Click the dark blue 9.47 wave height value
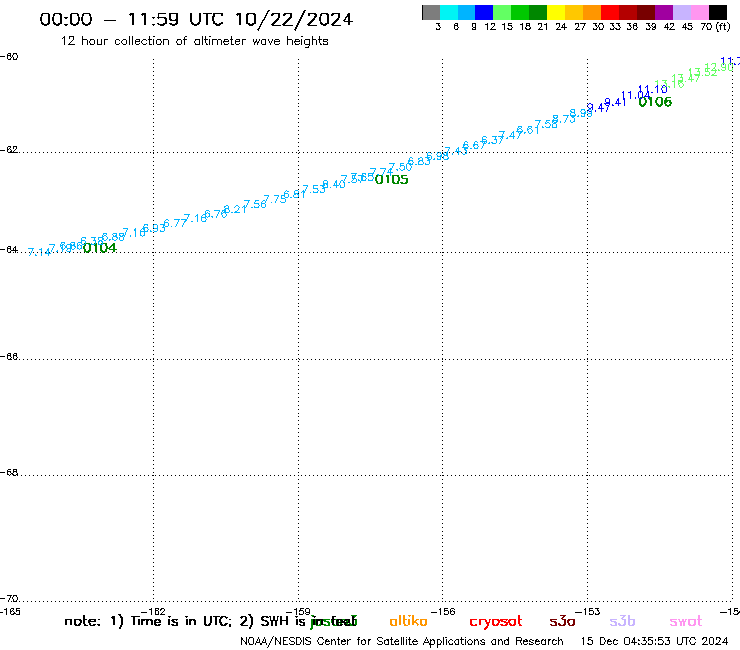This screenshot has height=650, width=740. click(x=598, y=107)
